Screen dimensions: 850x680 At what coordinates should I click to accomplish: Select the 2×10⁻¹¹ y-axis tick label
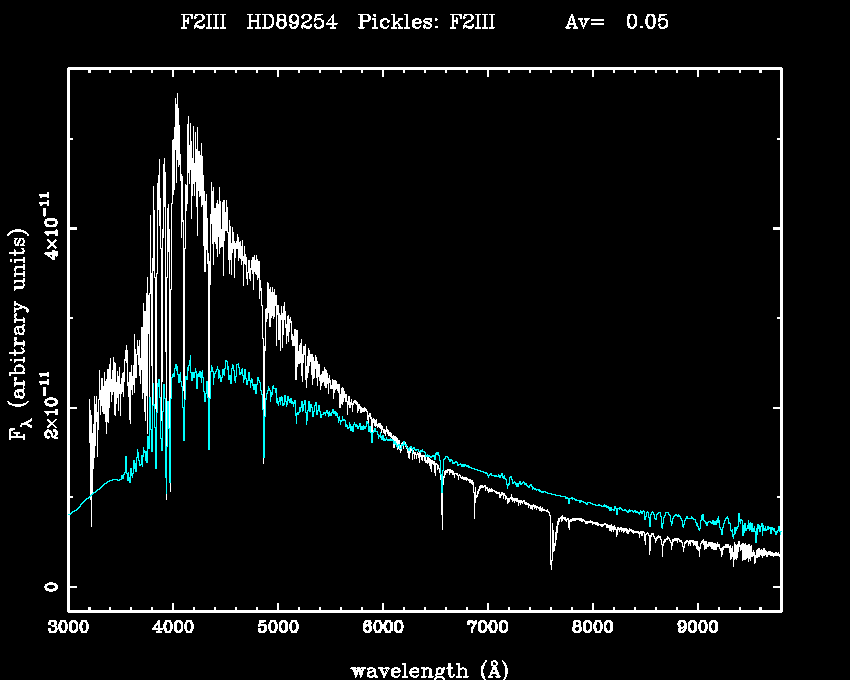click(47, 408)
